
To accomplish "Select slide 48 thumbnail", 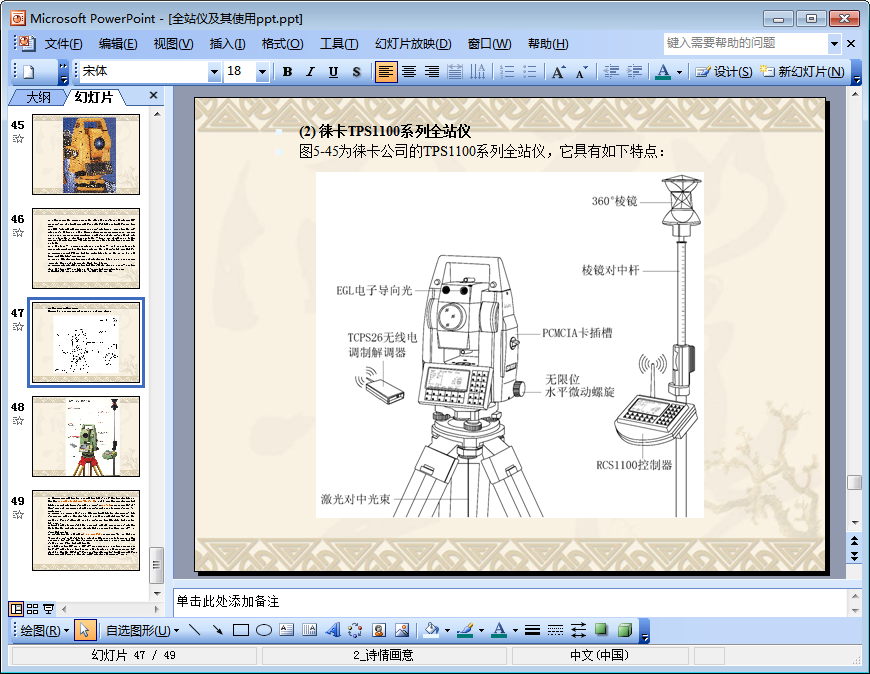I will [x=86, y=436].
